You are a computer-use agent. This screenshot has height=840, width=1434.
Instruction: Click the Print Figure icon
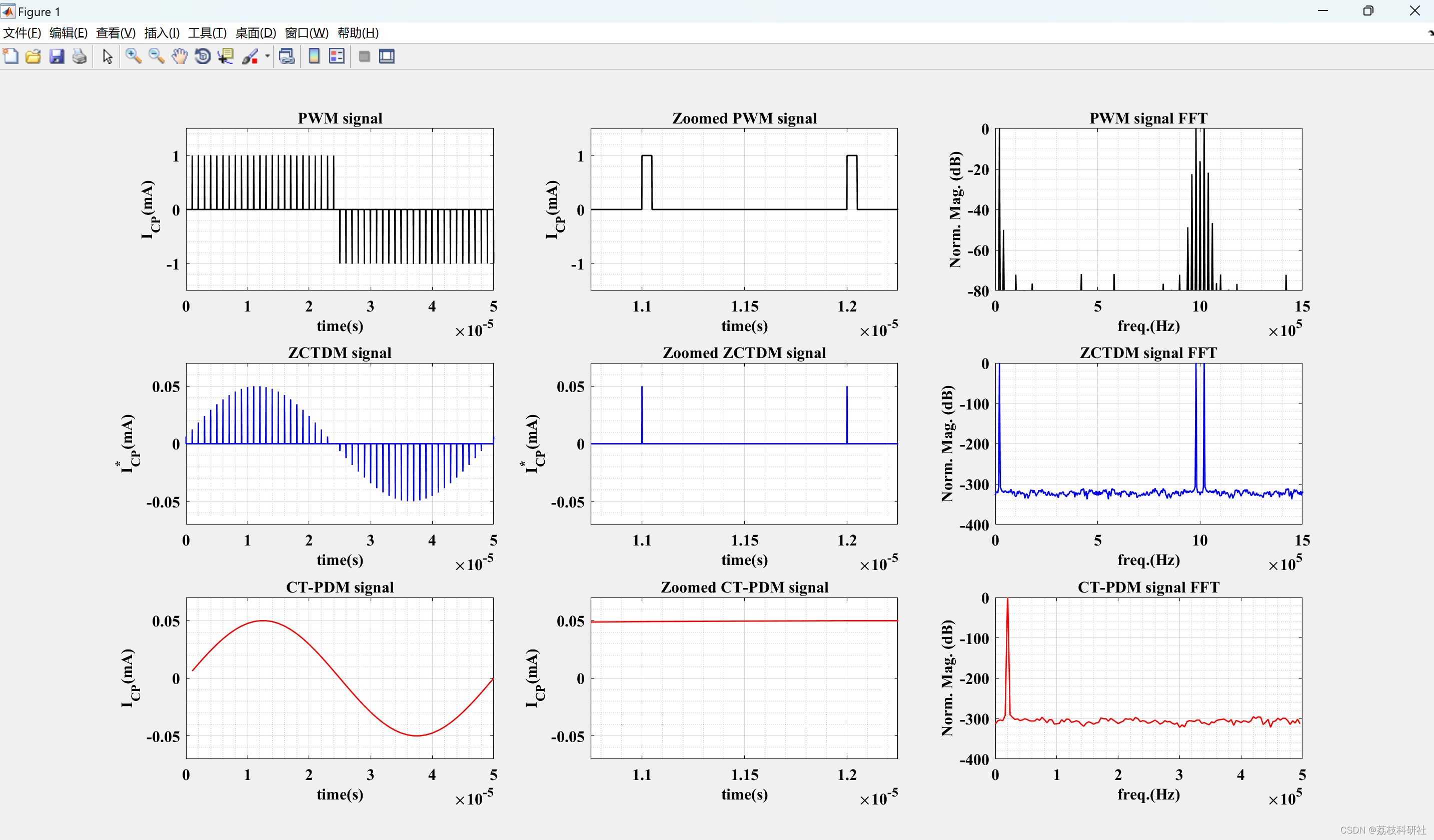tap(80, 56)
